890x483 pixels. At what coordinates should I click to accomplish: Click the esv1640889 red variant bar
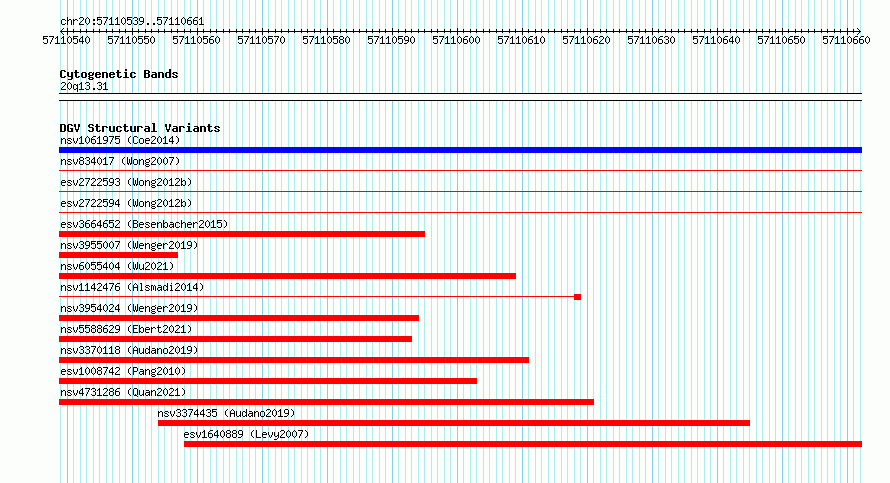[x=523, y=444]
